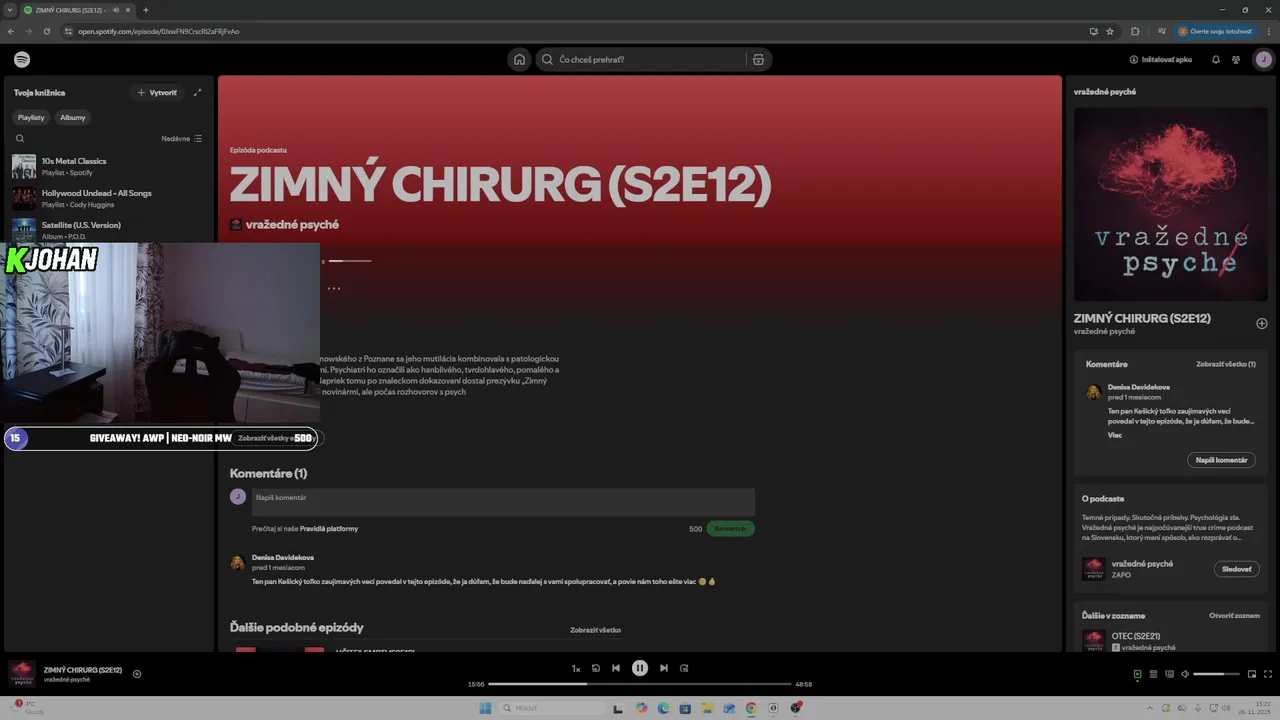Show hidden system tray icons chevron

click(1150, 708)
